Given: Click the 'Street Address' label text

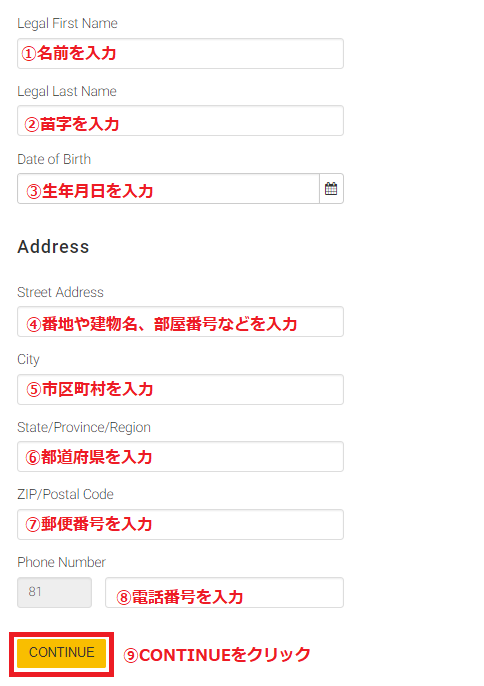Looking at the screenshot, I should 60,292.
